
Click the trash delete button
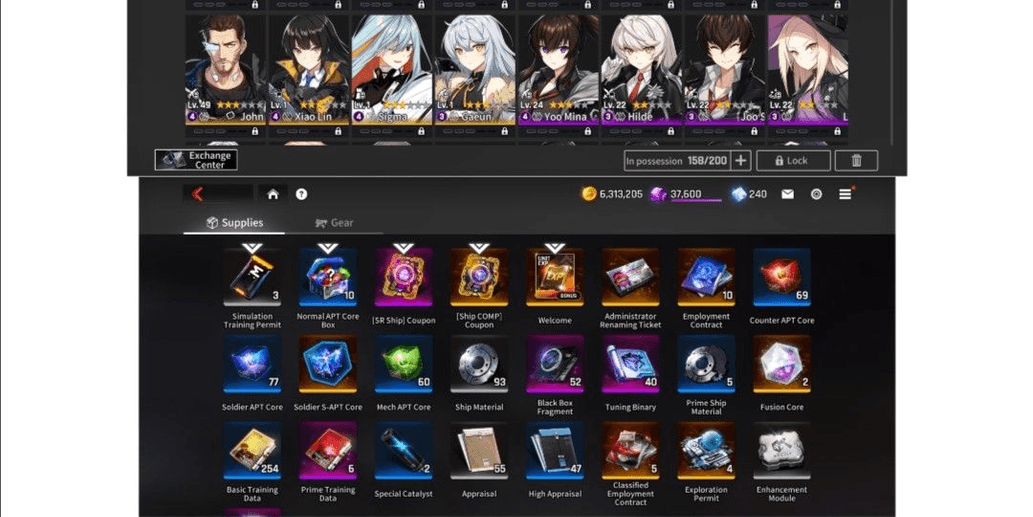(x=856, y=160)
